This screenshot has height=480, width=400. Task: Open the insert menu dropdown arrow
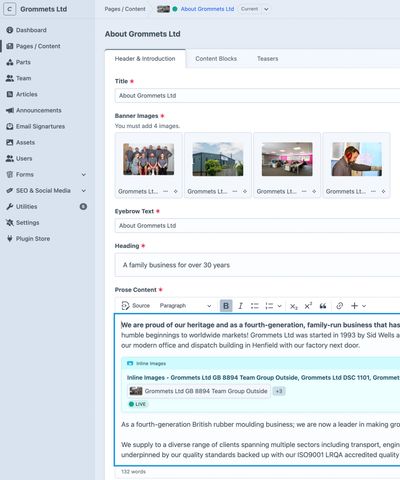point(364,306)
